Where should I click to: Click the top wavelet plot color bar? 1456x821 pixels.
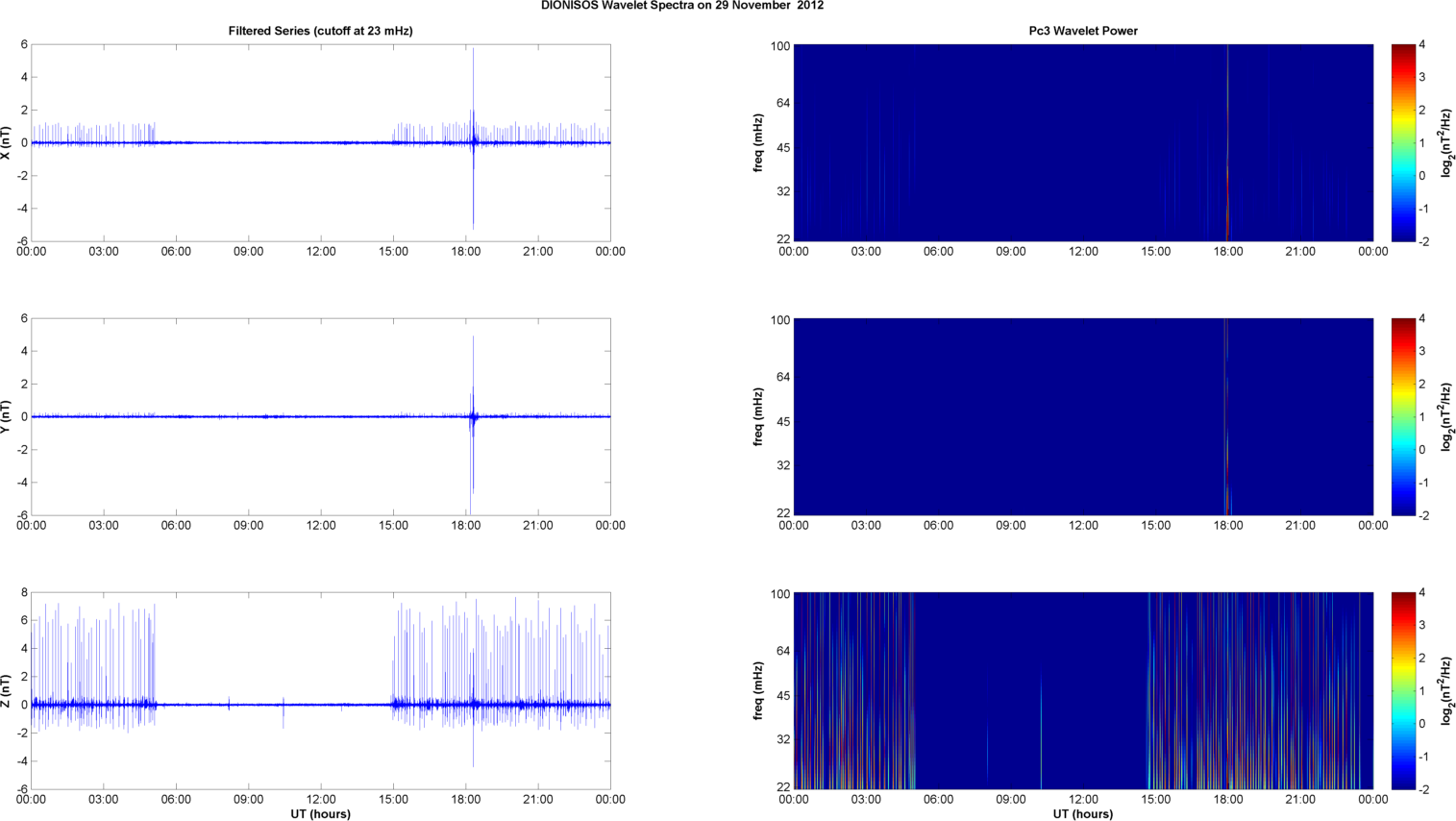tap(1403, 142)
